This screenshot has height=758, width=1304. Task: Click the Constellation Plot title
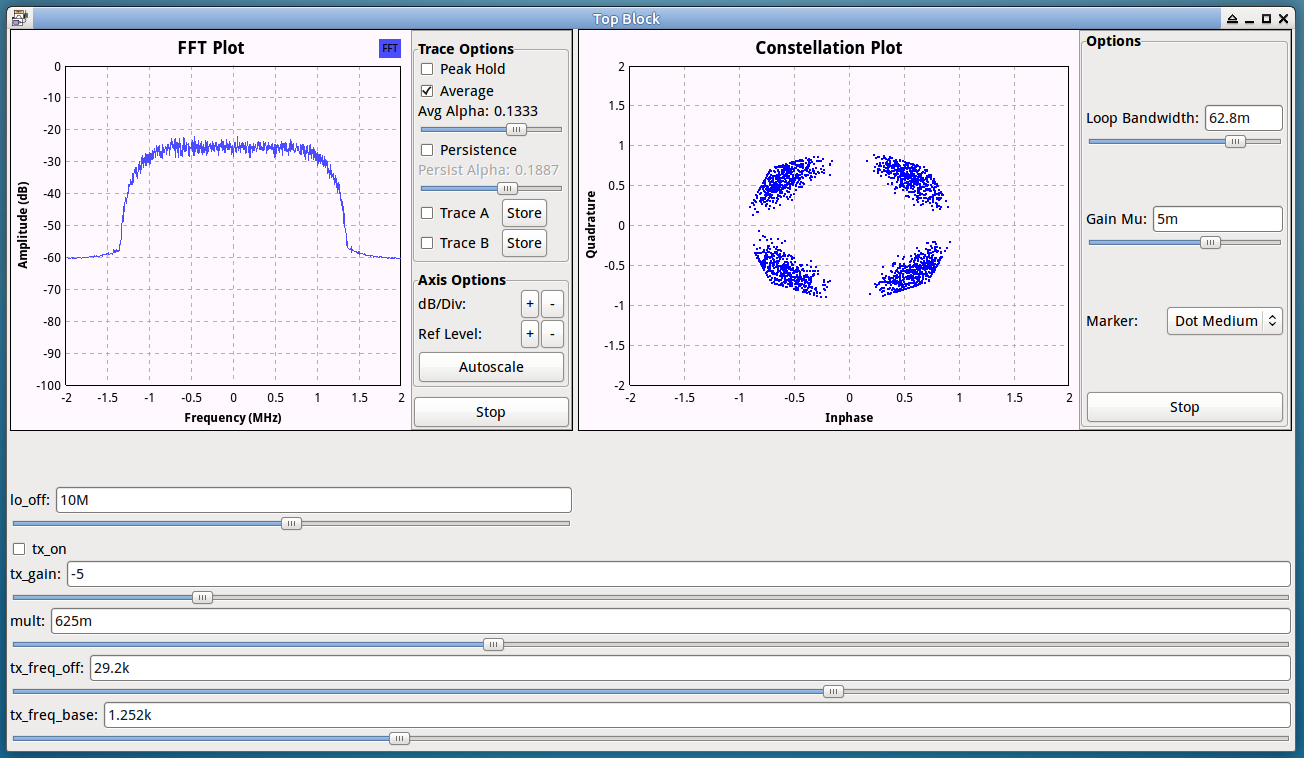[x=829, y=48]
